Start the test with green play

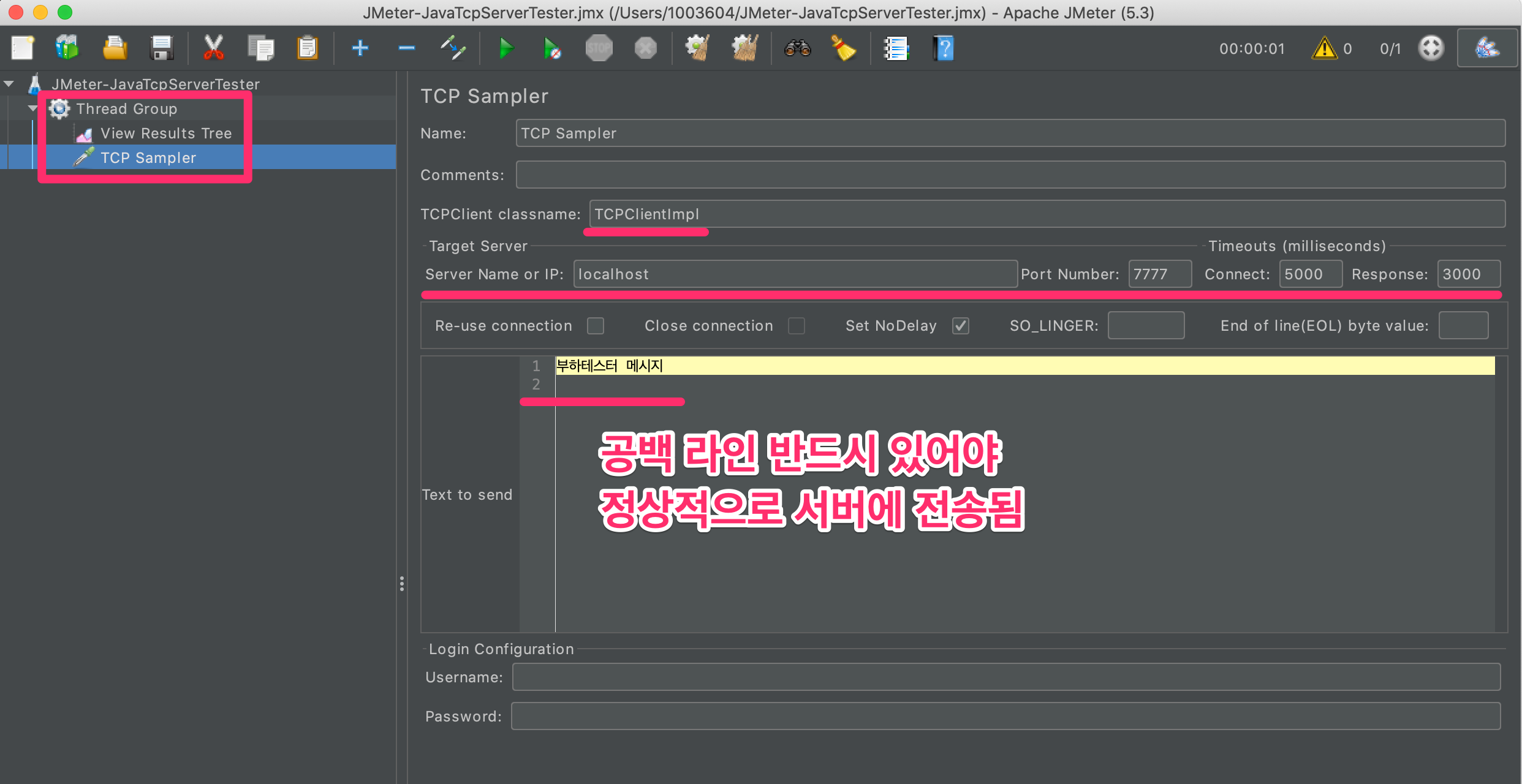pos(506,48)
